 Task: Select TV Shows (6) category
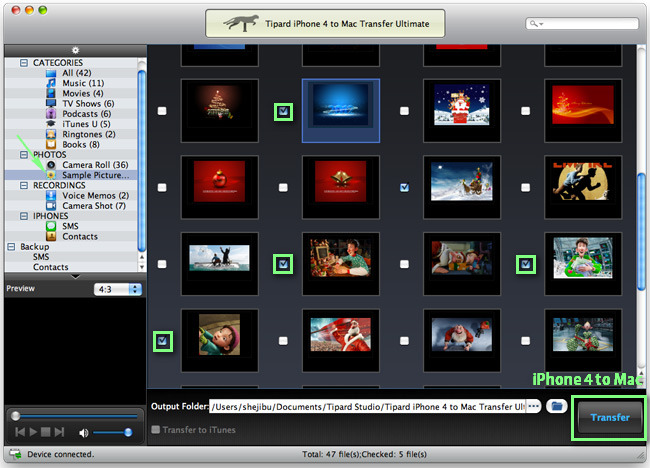pos(88,104)
